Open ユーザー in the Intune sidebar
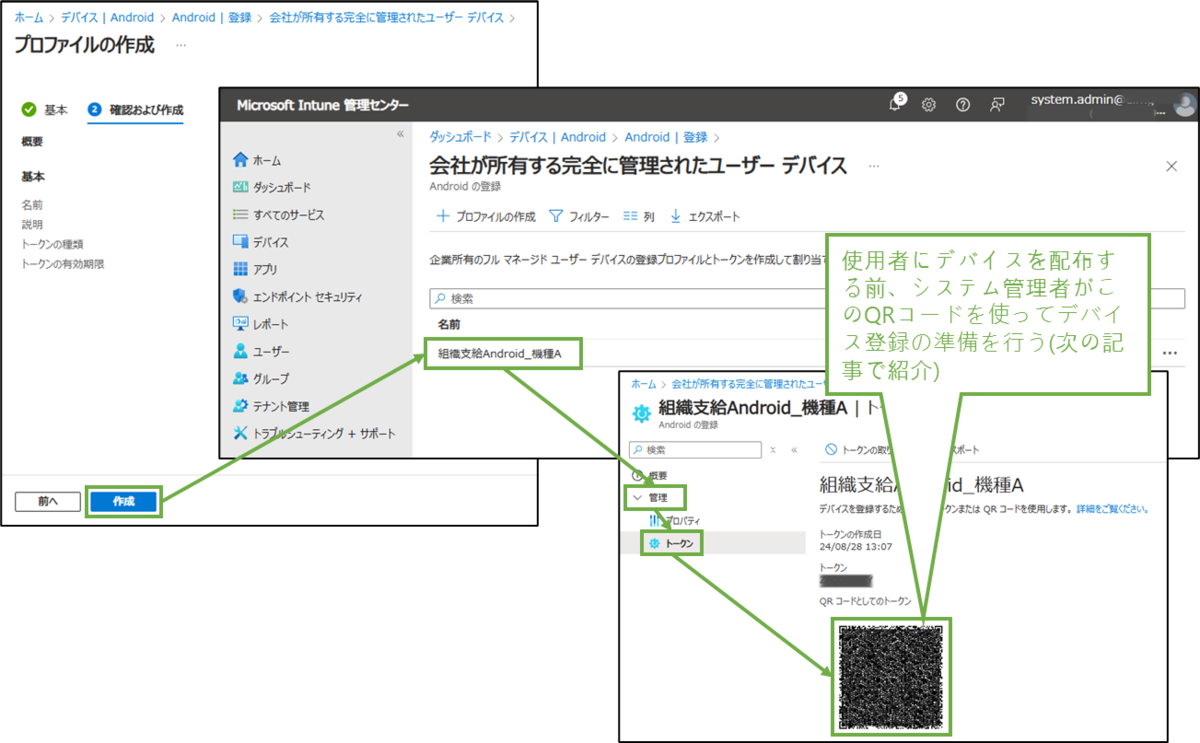The width and height of the screenshot is (1200, 743). tap(261, 351)
